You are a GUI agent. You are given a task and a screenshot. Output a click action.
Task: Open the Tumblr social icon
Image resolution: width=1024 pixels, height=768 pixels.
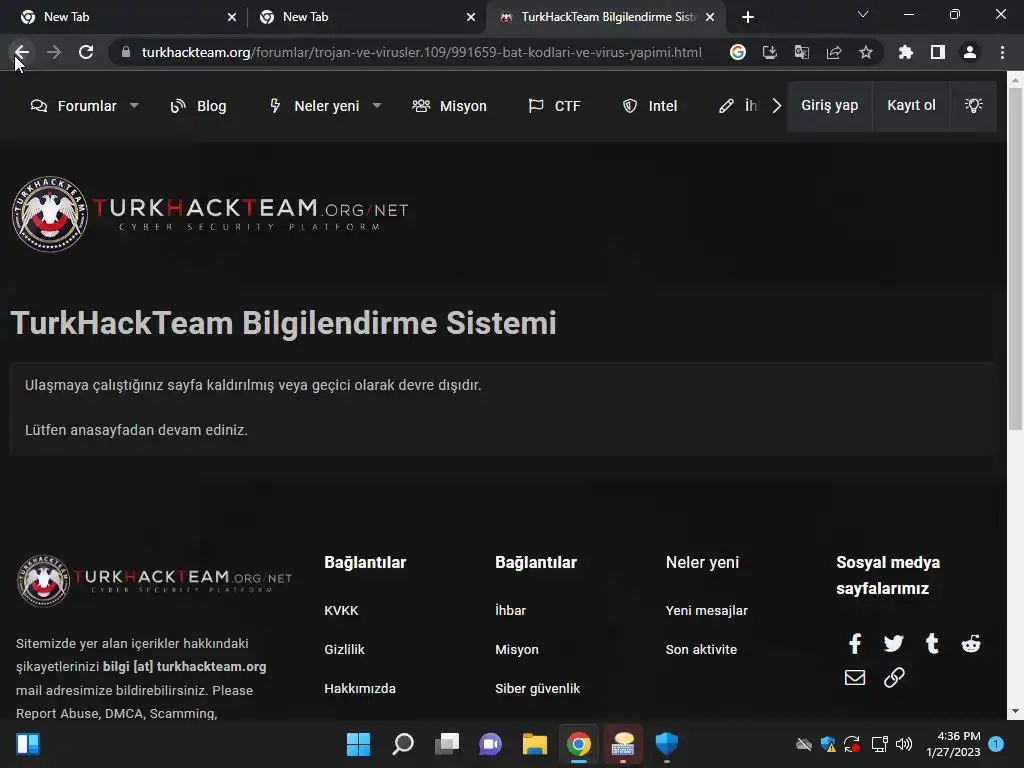(932, 643)
